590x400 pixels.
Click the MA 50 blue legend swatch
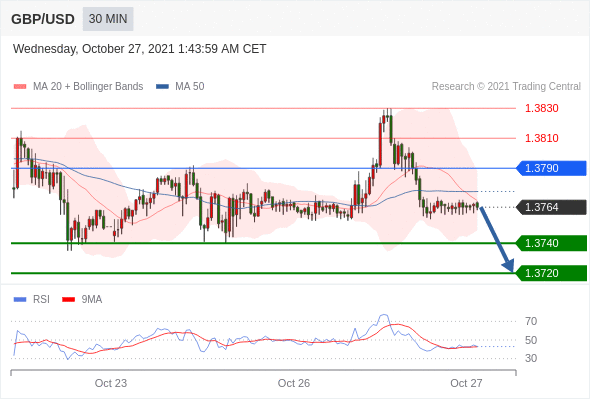coord(163,87)
